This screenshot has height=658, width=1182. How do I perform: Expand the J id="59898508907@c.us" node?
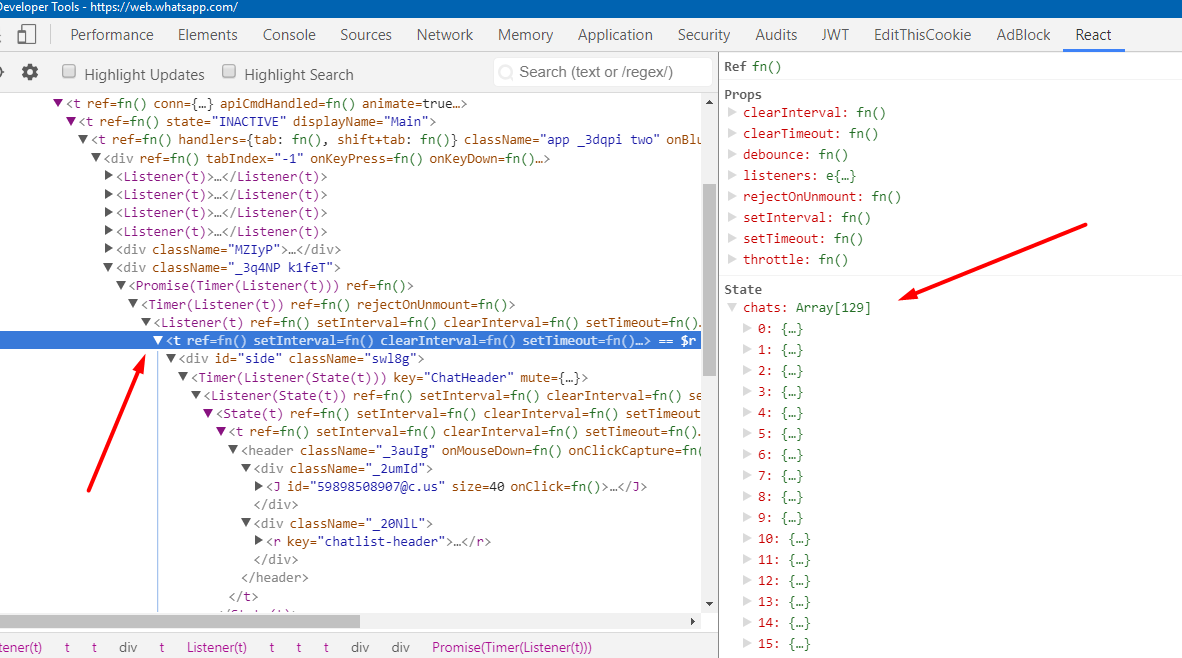click(x=259, y=486)
